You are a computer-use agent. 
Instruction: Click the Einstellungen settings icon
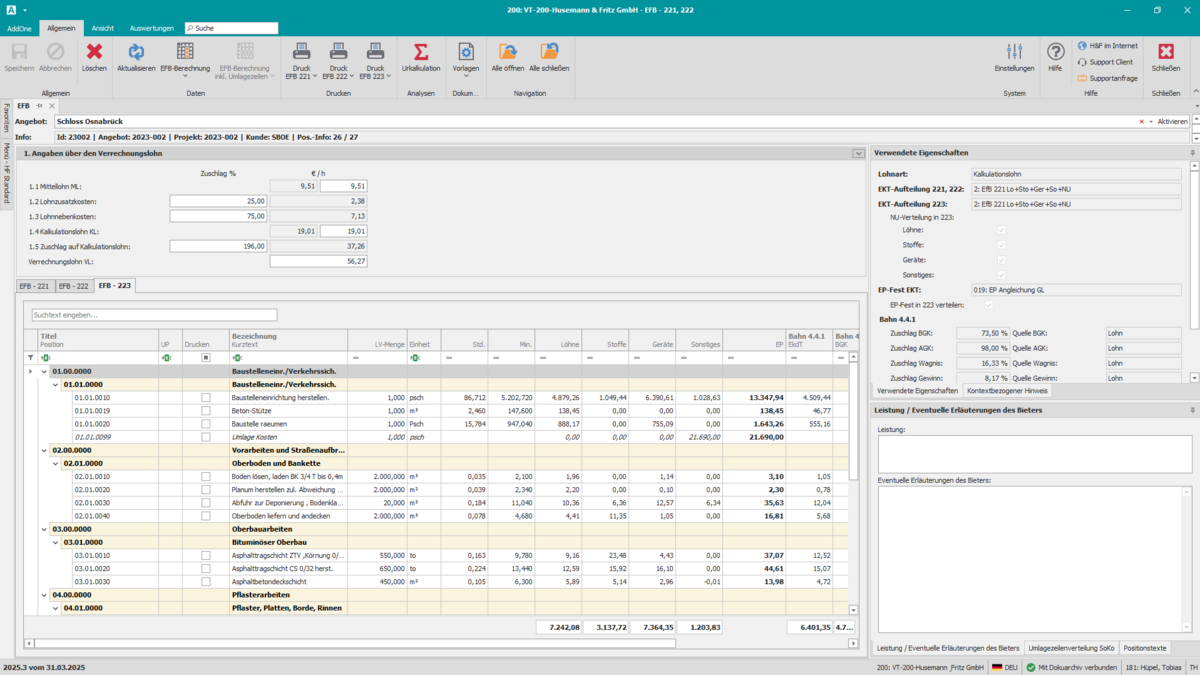1014,52
